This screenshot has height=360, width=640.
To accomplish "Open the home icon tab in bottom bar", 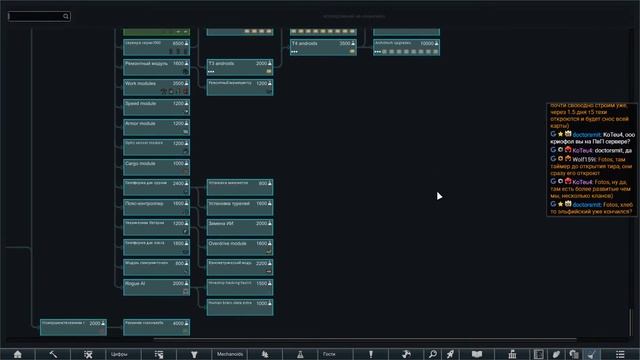I will (18, 354).
